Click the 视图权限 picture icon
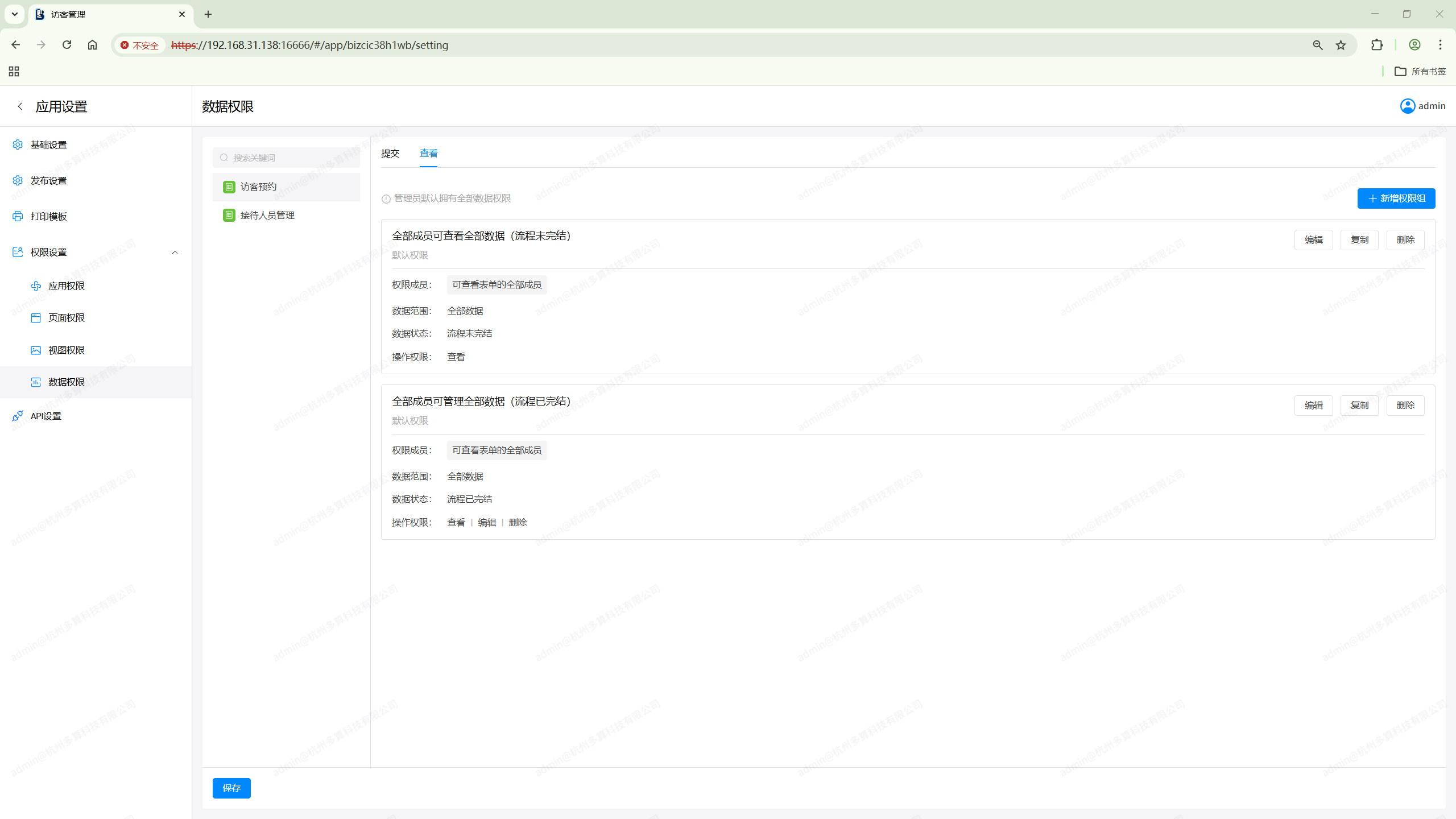This screenshot has width=1456, height=819. 36,350
